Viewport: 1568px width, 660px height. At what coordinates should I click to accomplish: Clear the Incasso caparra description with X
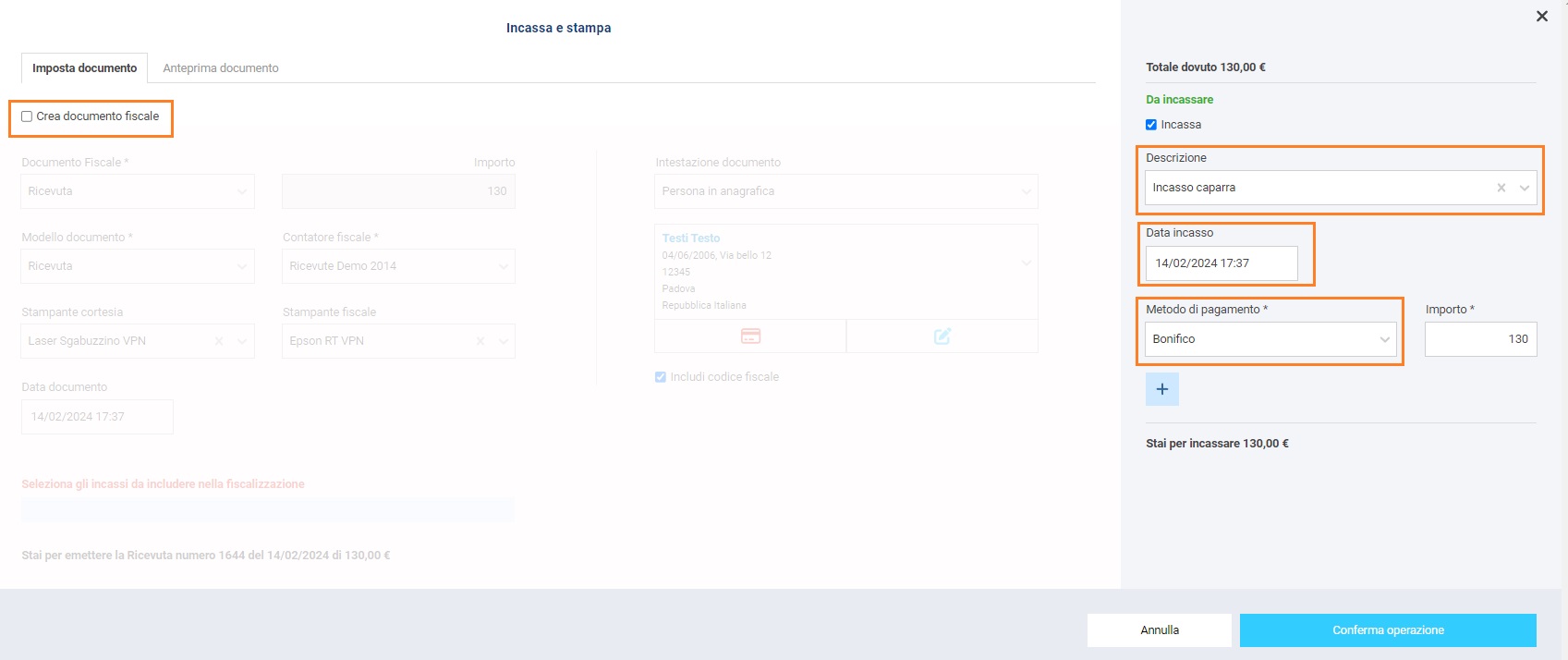click(x=1501, y=188)
